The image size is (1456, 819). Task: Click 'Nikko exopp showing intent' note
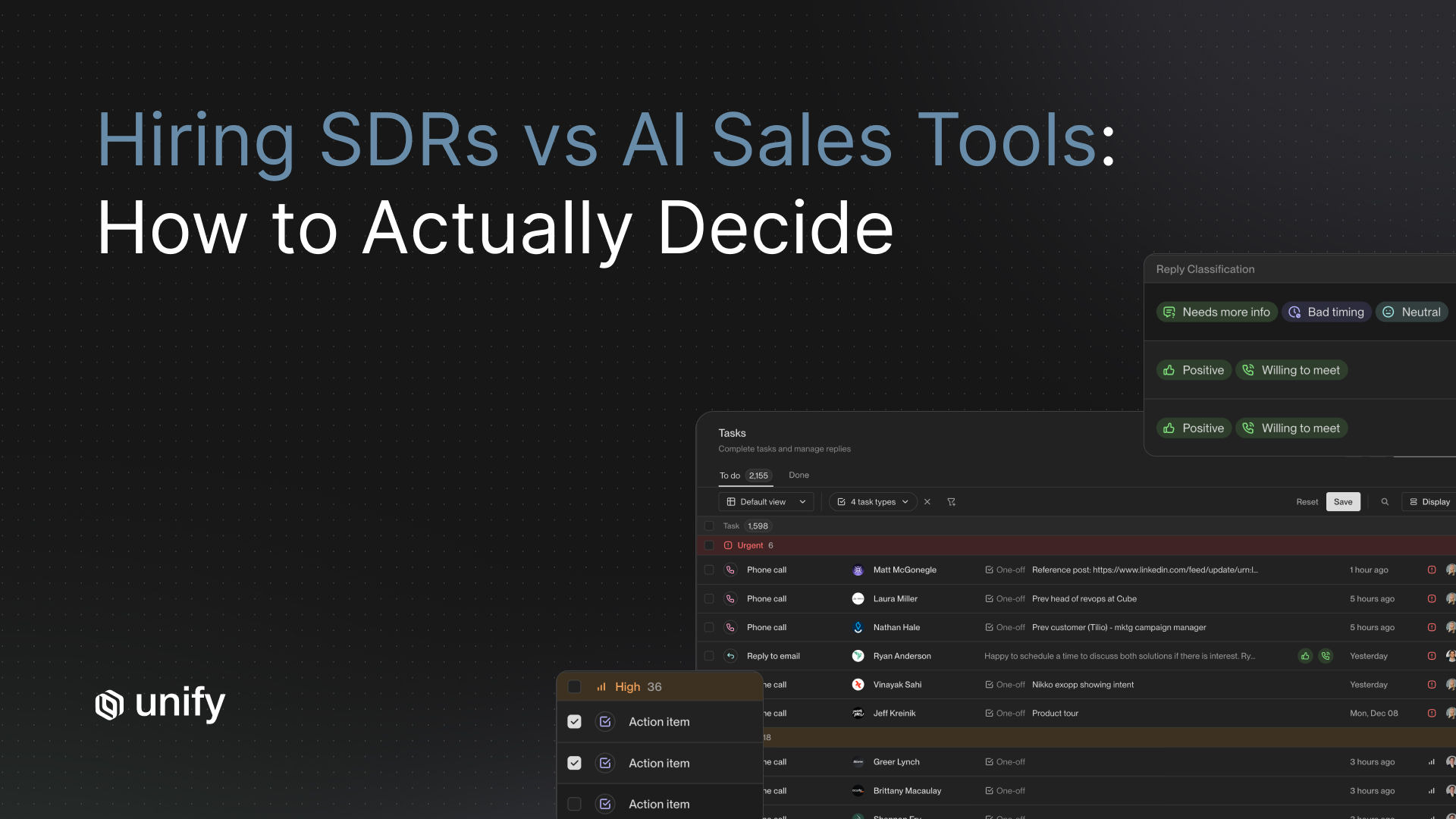click(1083, 685)
